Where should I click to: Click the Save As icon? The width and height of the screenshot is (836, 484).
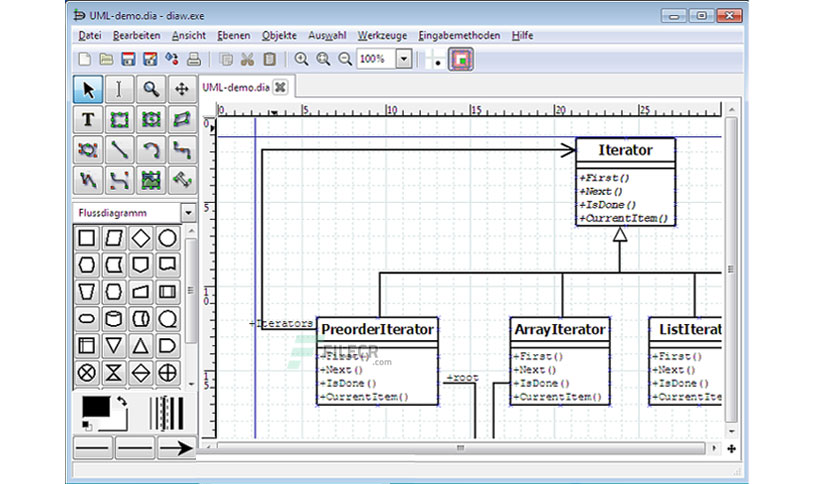pos(150,59)
